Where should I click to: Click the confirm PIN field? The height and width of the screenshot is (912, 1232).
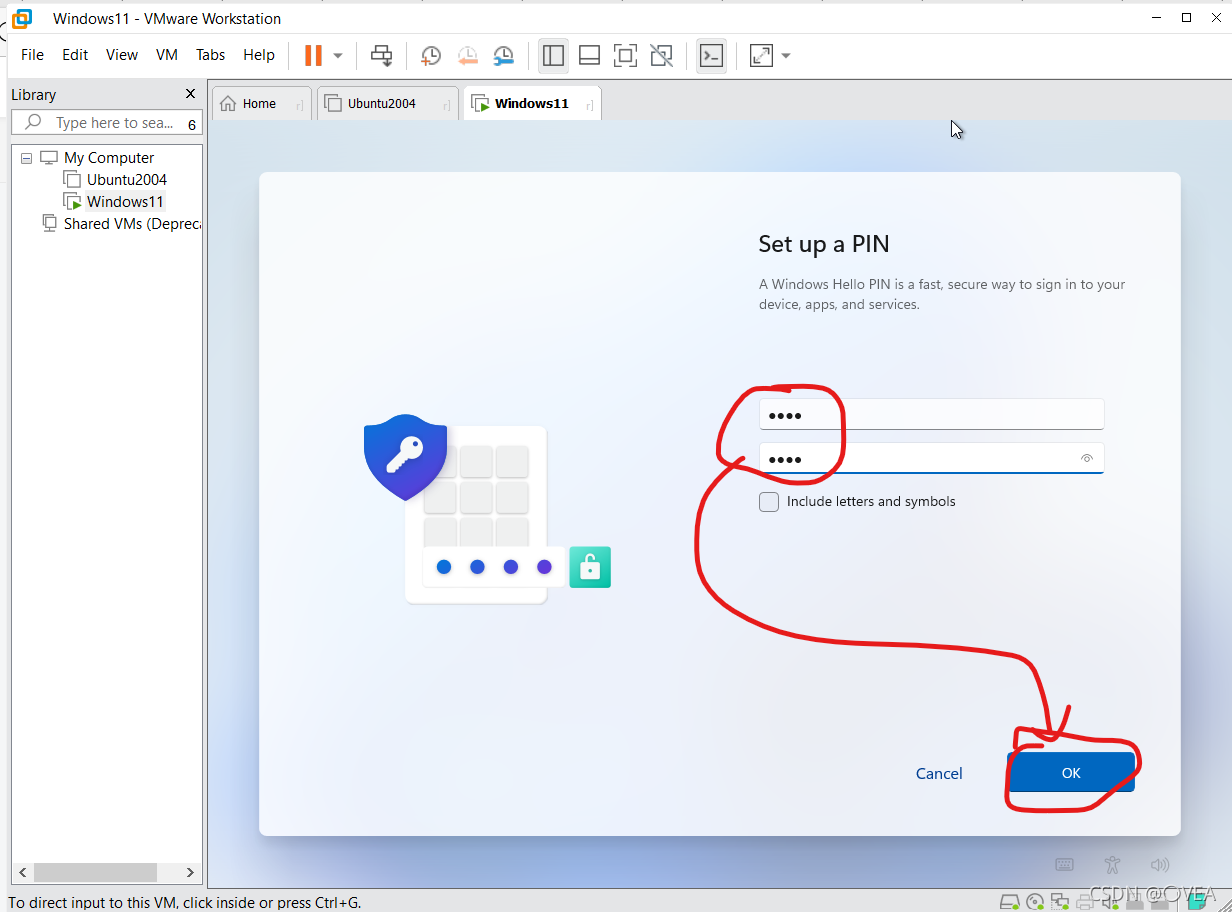(931, 458)
